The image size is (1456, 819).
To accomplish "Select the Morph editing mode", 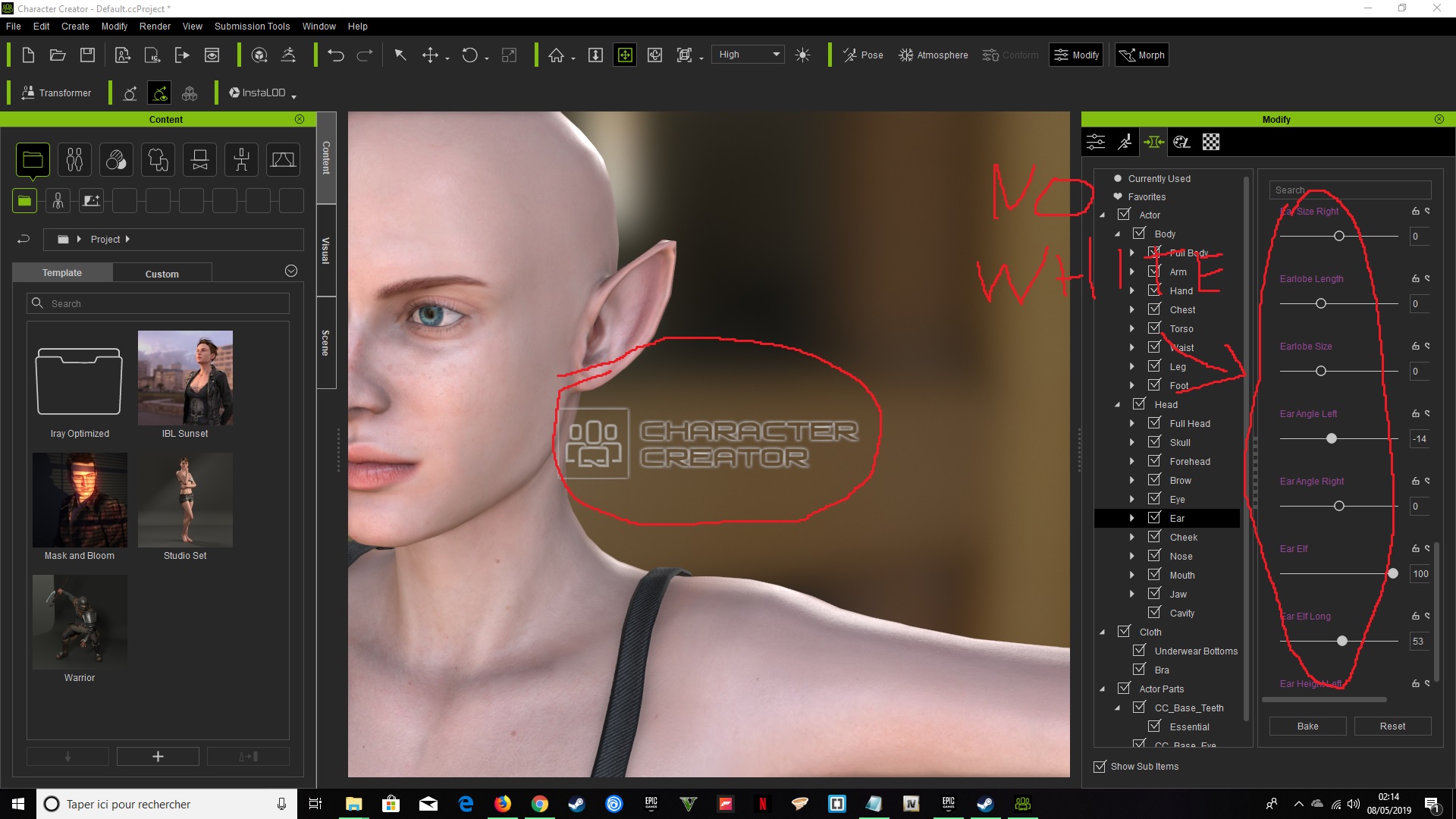I will tap(1141, 55).
